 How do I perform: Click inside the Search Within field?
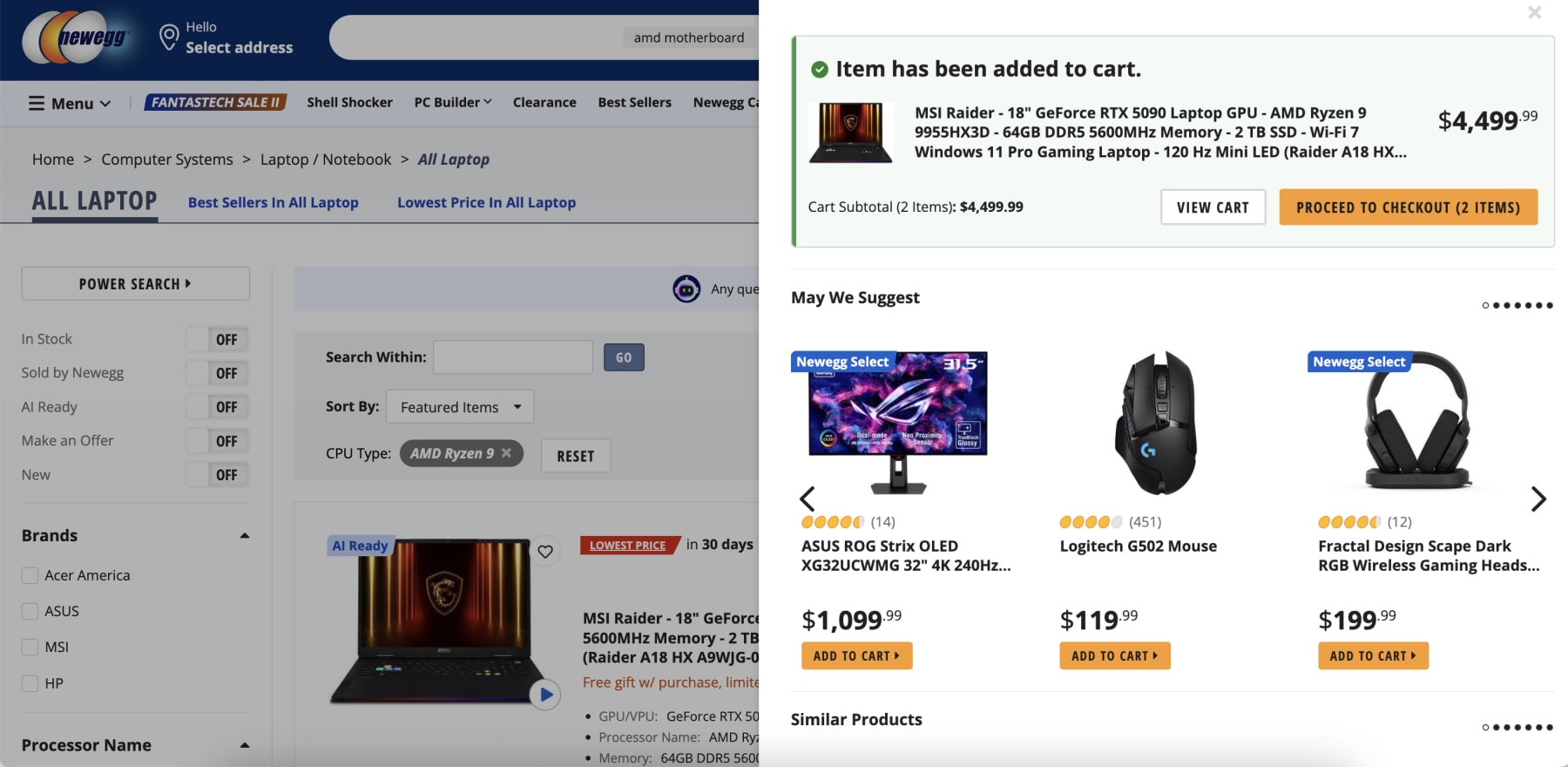coord(512,356)
